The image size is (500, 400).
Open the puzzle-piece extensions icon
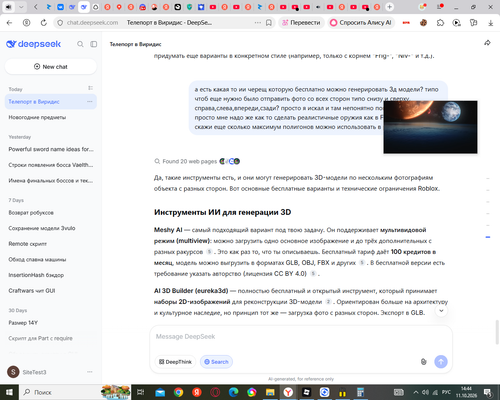tap(440, 23)
